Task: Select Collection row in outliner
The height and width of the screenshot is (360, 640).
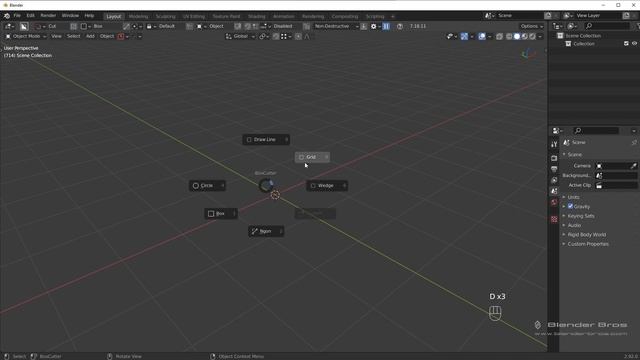Action: pos(584,44)
